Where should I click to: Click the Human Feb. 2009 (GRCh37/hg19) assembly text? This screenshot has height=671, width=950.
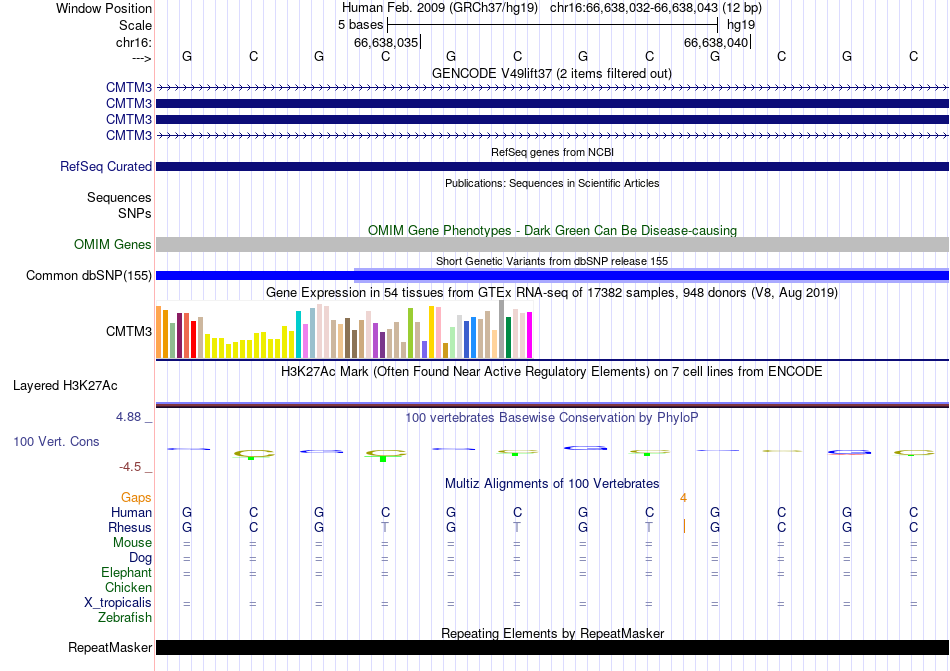point(440,8)
